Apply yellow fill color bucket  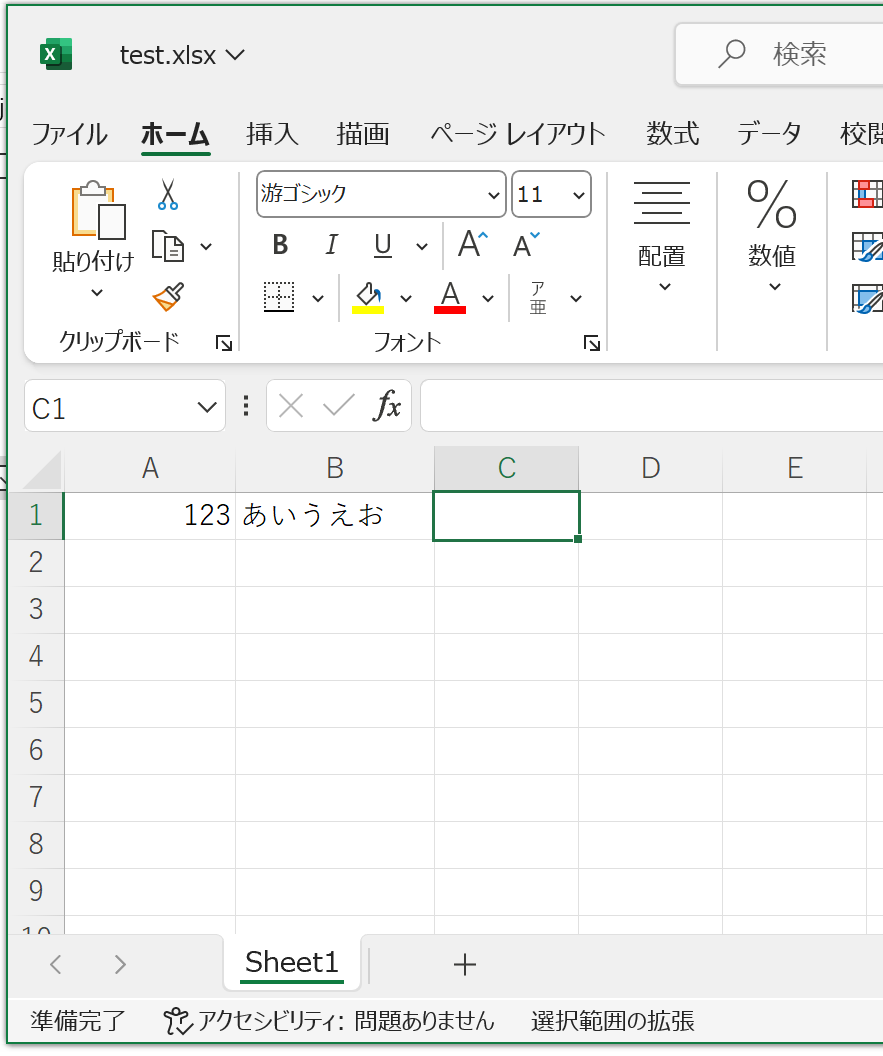pyautogui.click(x=368, y=297)
